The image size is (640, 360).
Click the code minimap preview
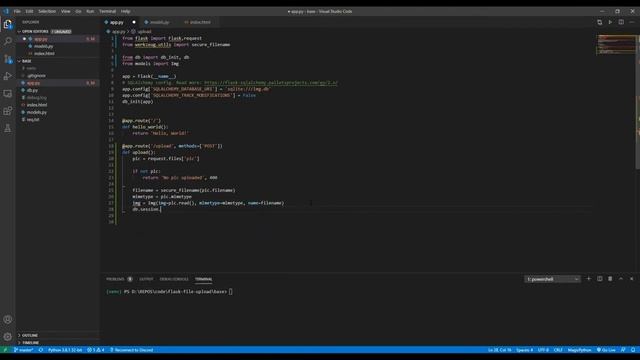pyautogui.click(x=616, y=45)
